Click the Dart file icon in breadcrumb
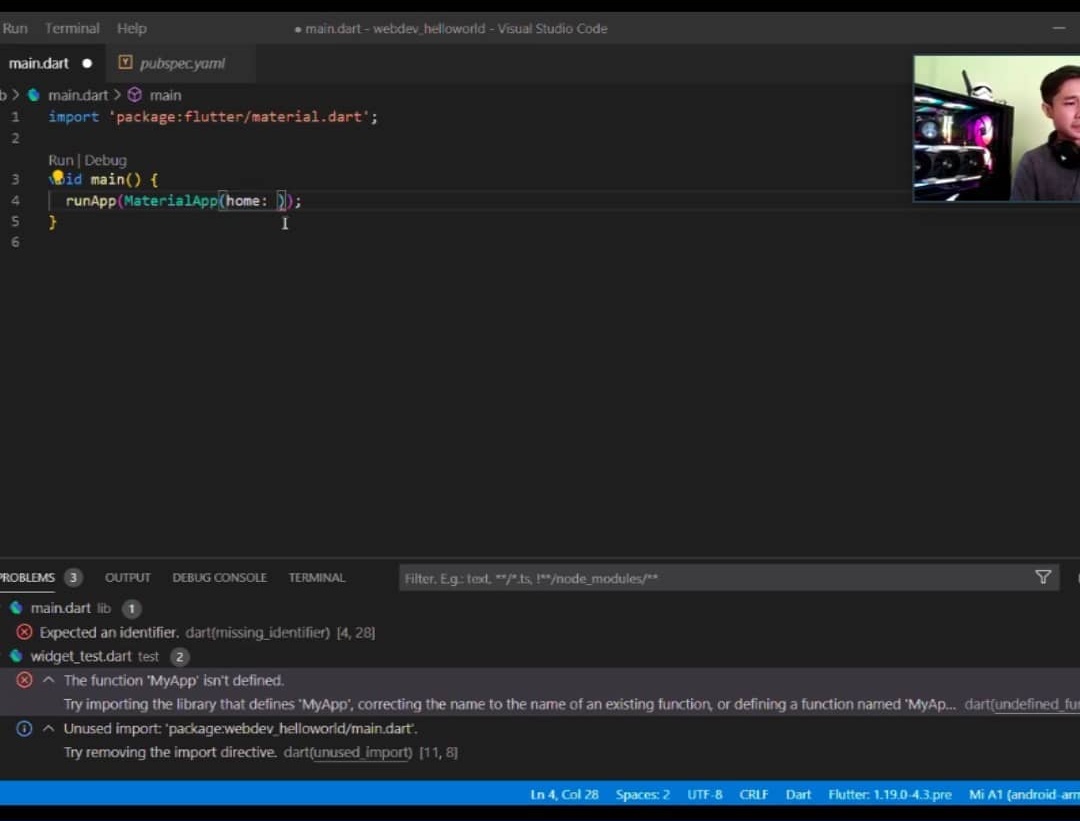Screen dimensions: 1080x821 click(x=34, y=95)
